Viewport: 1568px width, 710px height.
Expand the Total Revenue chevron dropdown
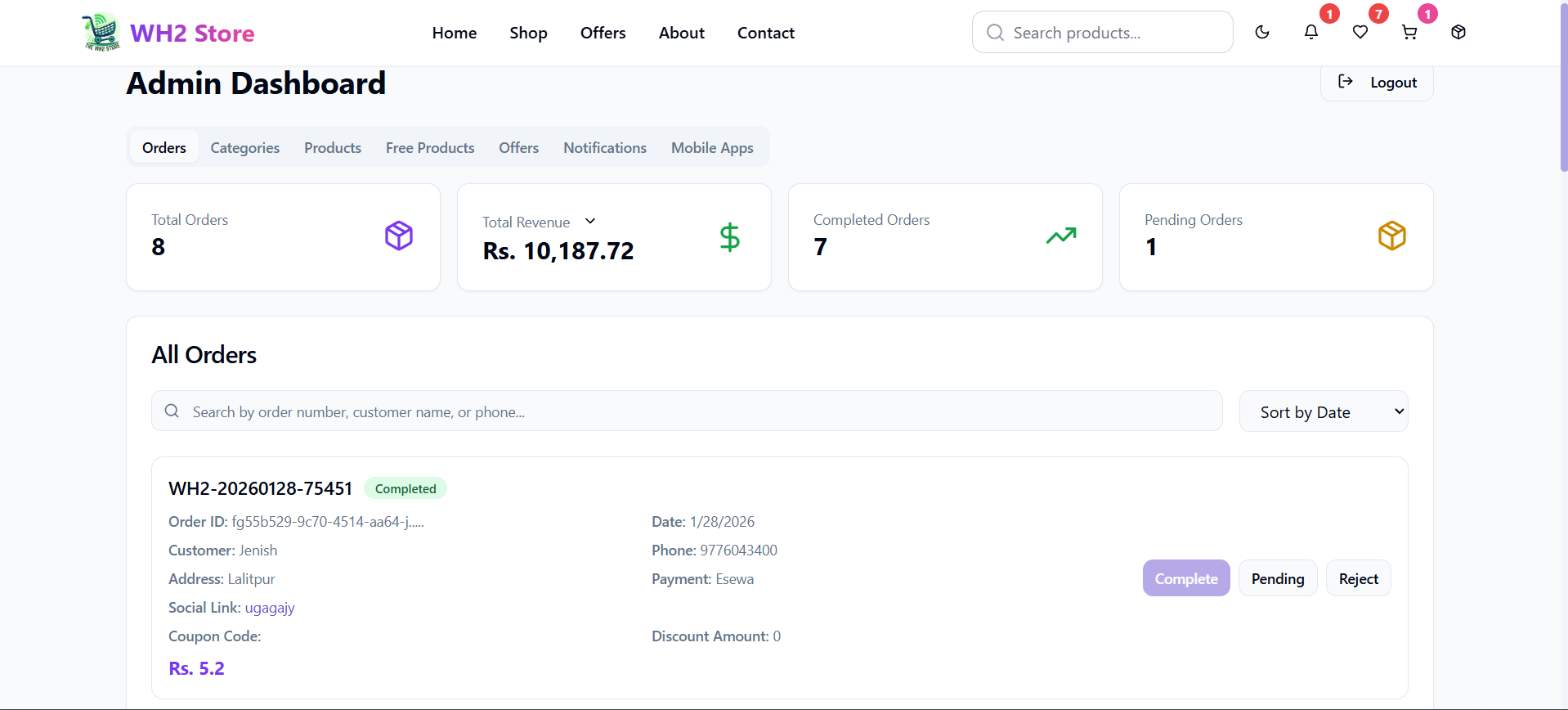coord(590,222)
